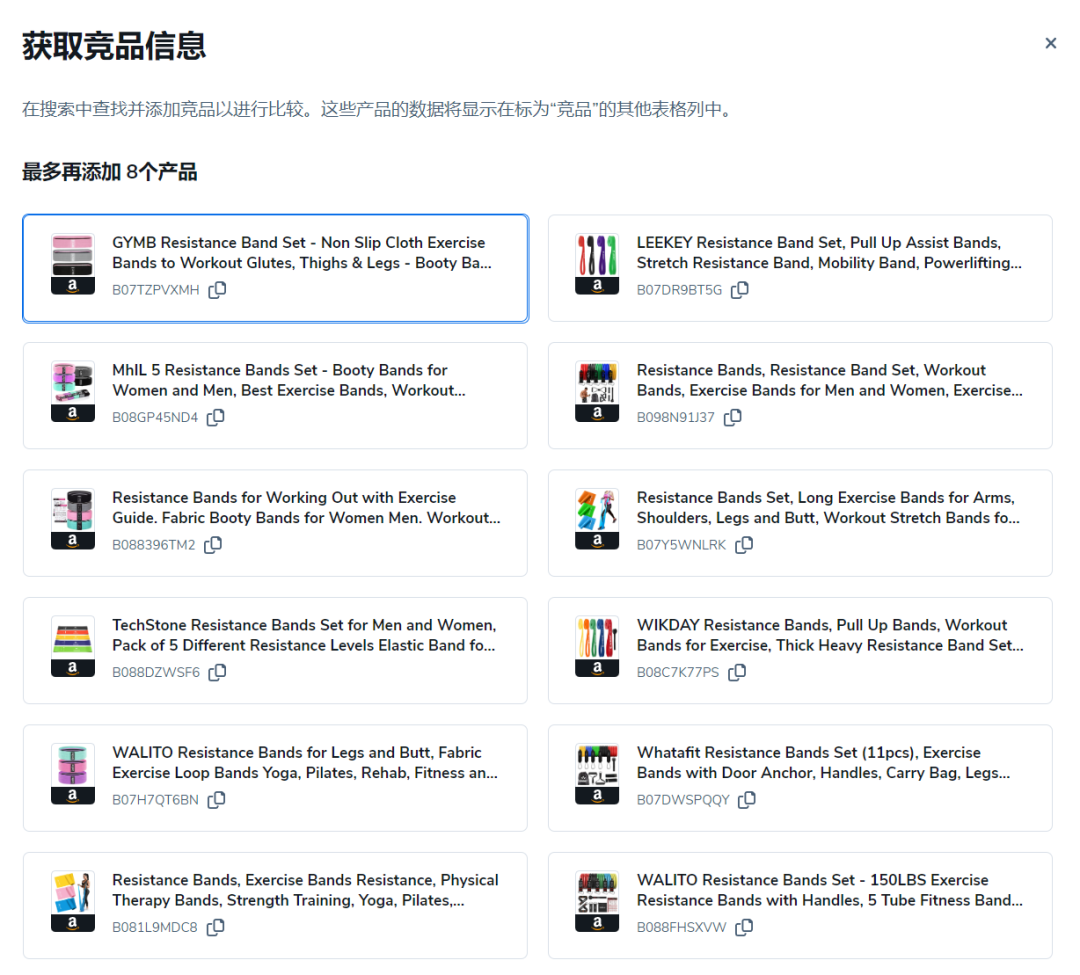Screen dimensions: 1080x975
Task: Click ASIN text B07DWSPQQY
Action: point(683,800)
